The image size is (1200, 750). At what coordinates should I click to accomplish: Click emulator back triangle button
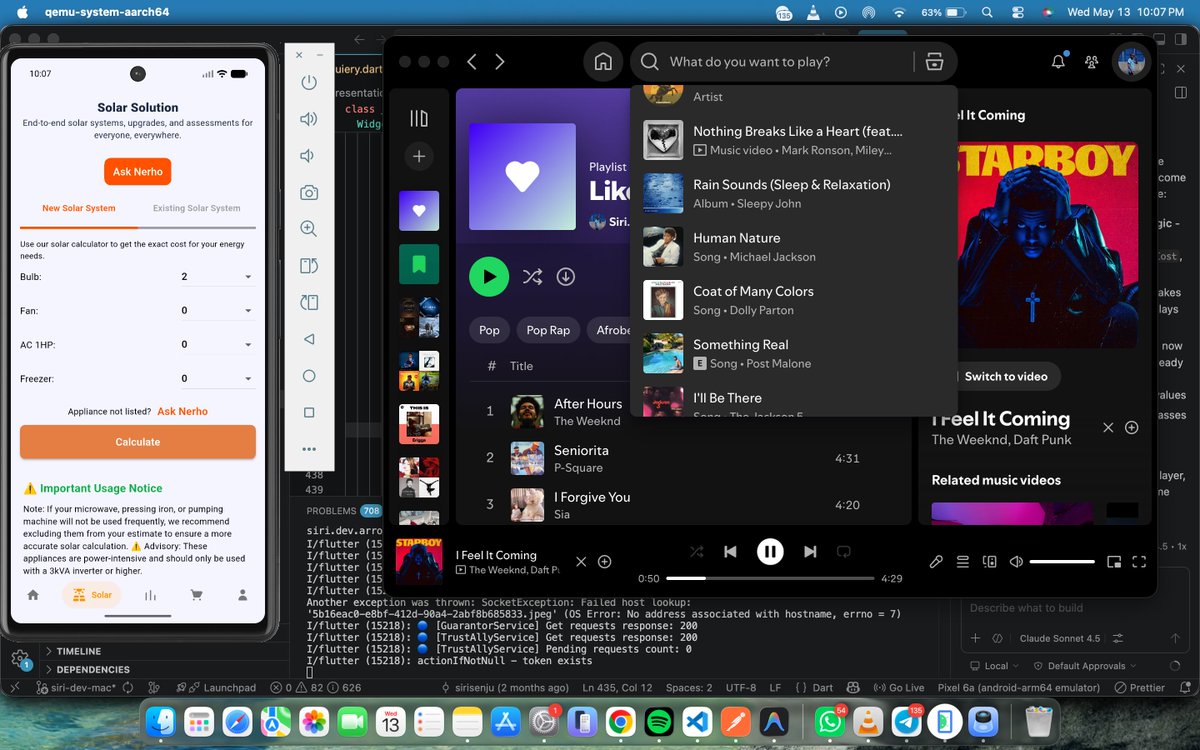[x=309, y=339]
